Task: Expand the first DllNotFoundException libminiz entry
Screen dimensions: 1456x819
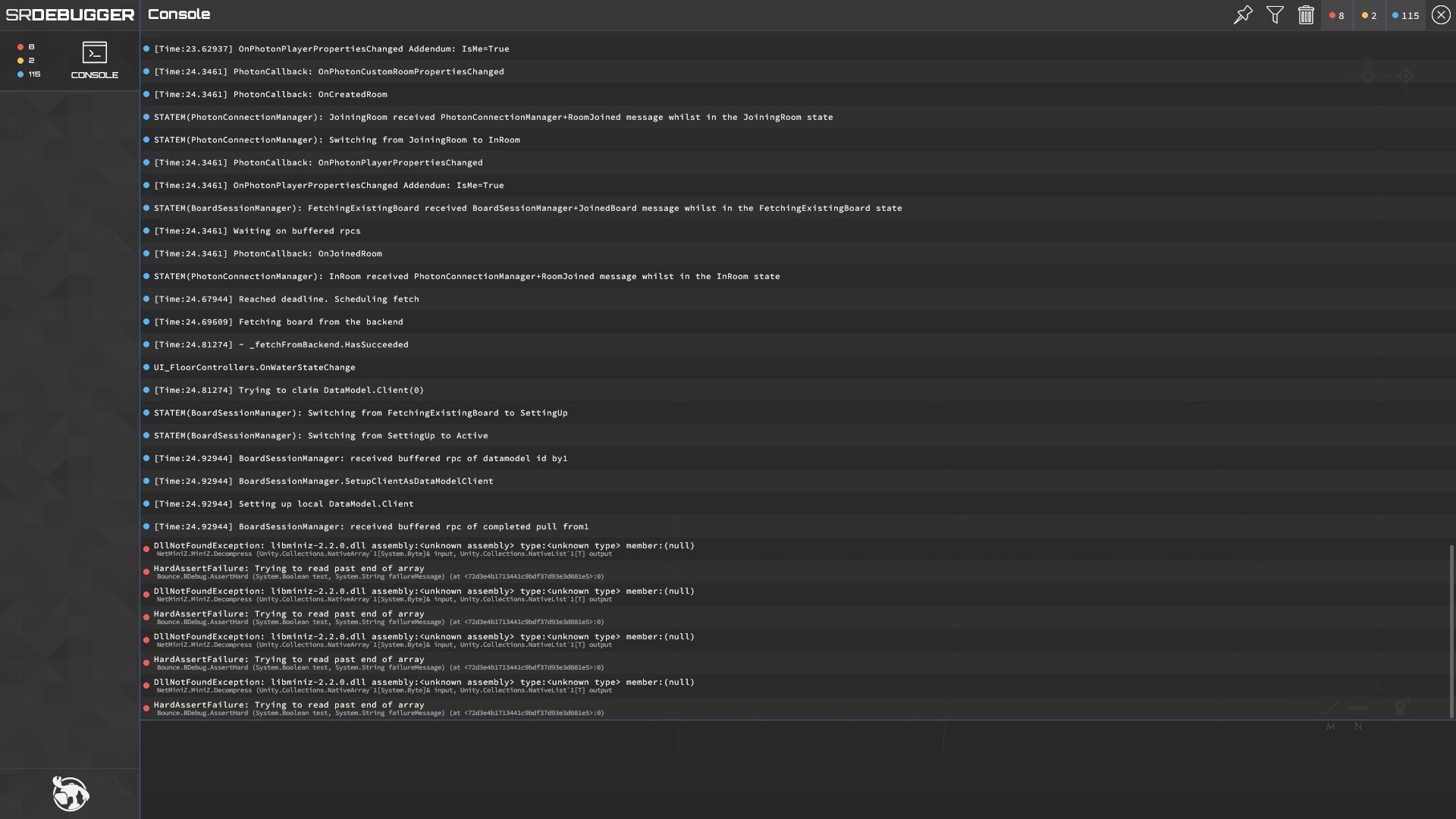Action: coord(795,549)
